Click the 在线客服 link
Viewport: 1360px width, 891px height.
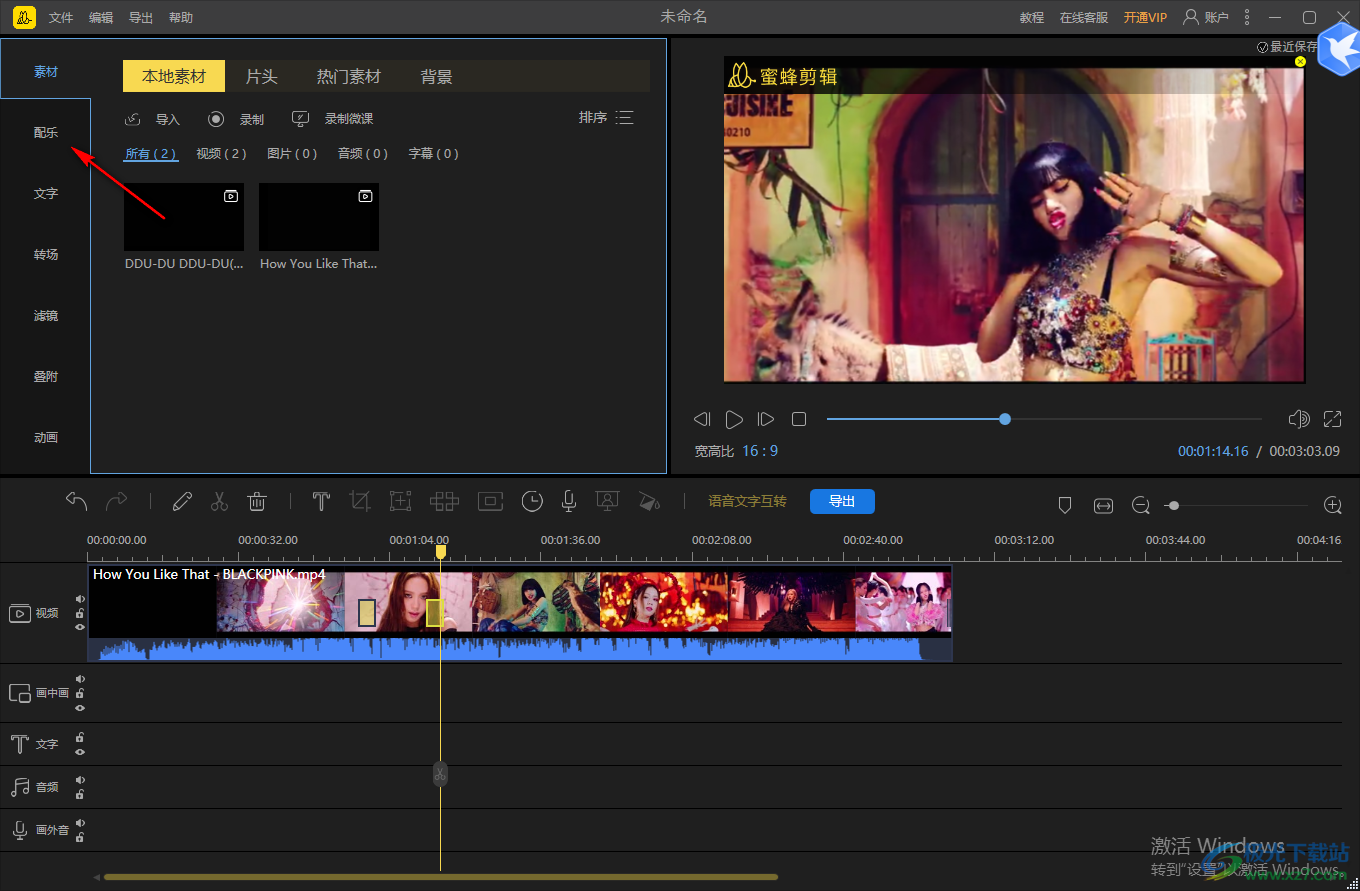pos(1084,18)
